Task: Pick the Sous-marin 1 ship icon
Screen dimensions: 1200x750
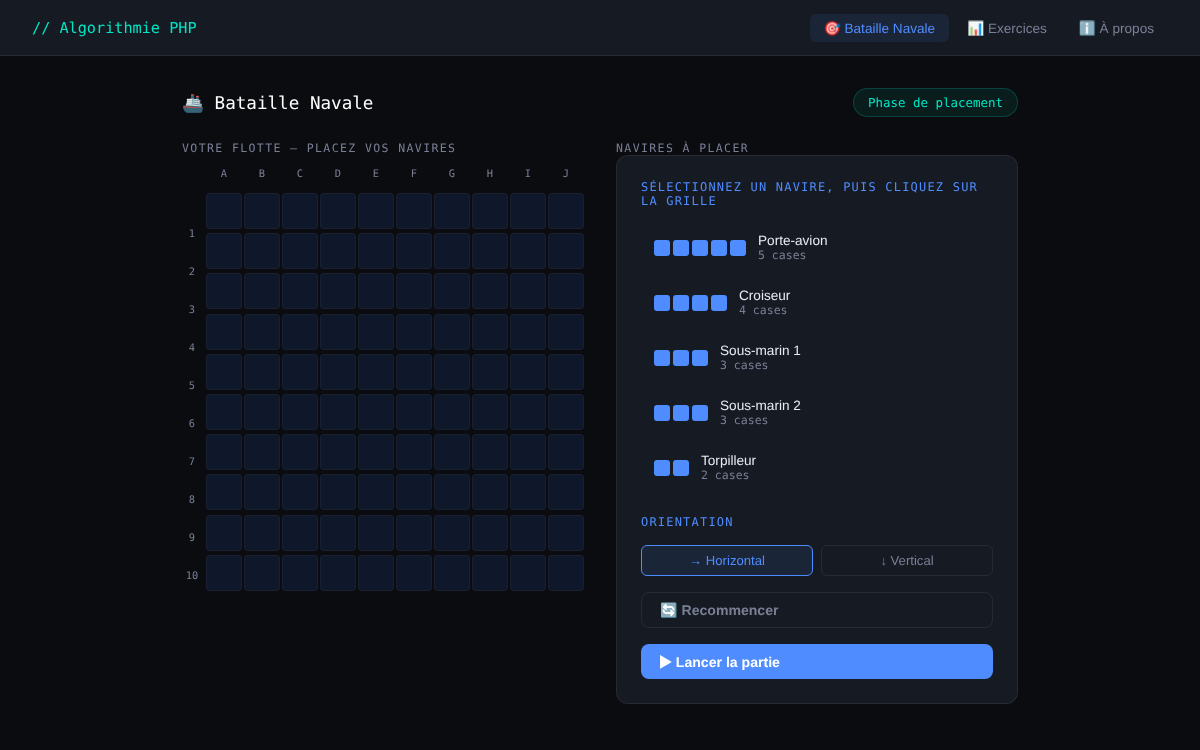Action: (681, 358)
